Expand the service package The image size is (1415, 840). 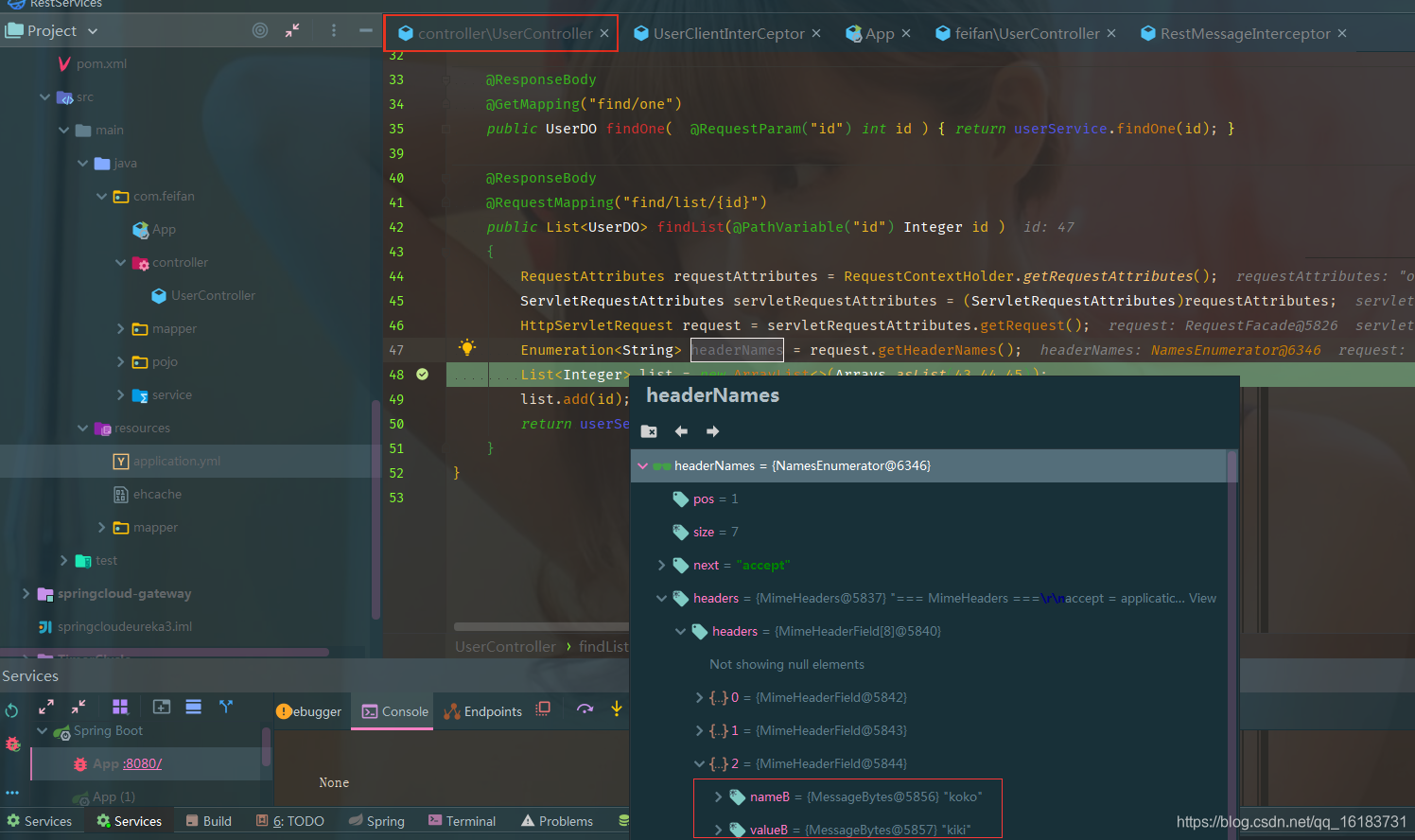click(120, 394)
